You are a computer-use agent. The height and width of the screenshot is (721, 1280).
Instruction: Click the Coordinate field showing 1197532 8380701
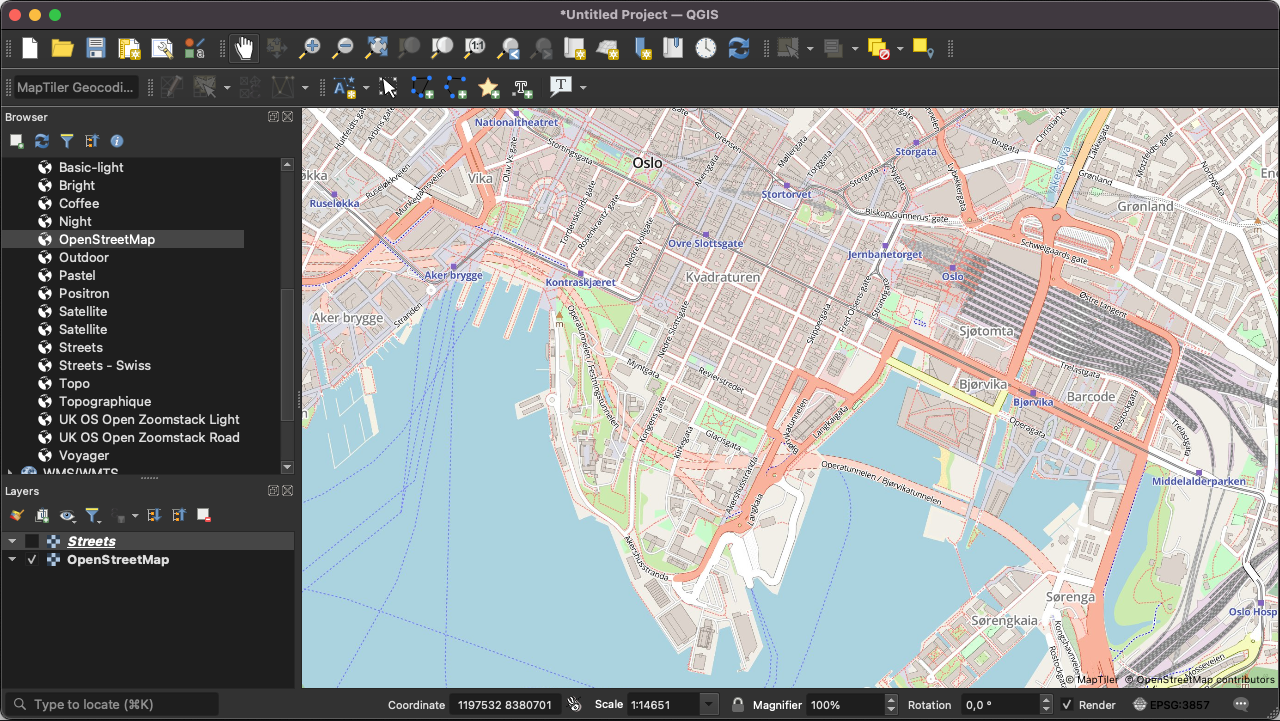tap(505, 705)
